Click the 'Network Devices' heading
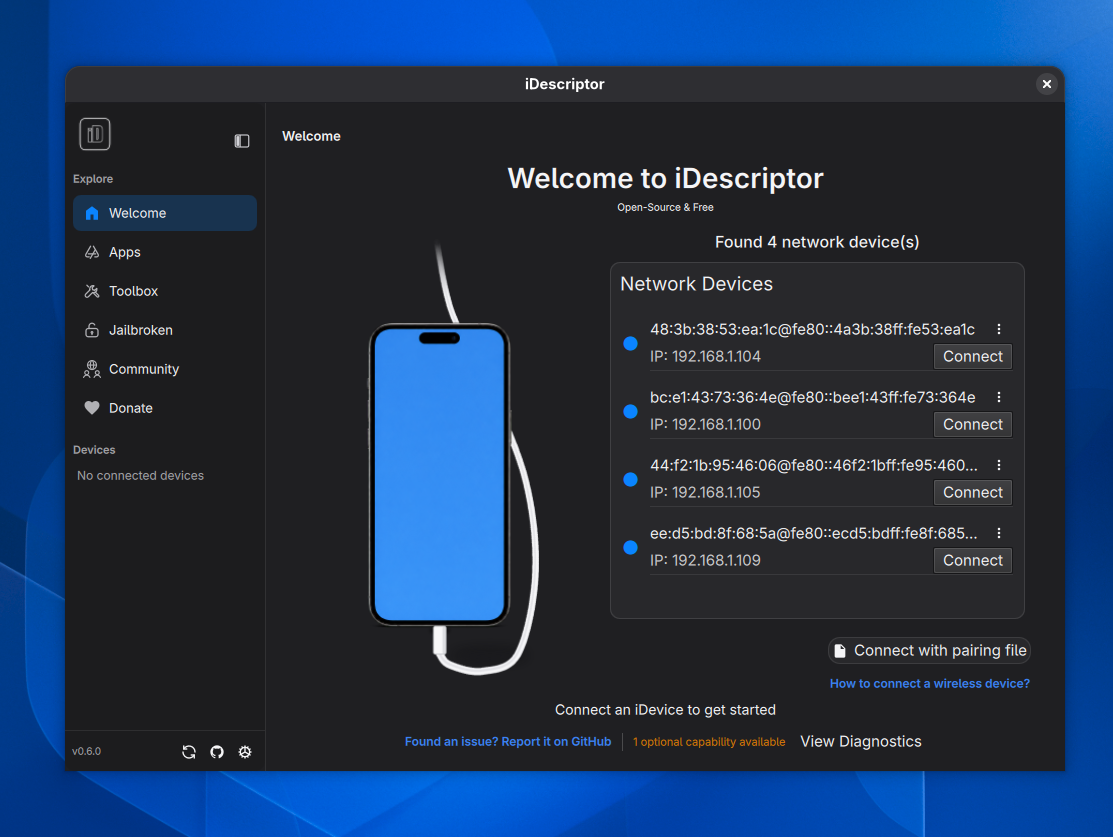The height and width of the screenshot is (837, 1113). click(696, 284)
